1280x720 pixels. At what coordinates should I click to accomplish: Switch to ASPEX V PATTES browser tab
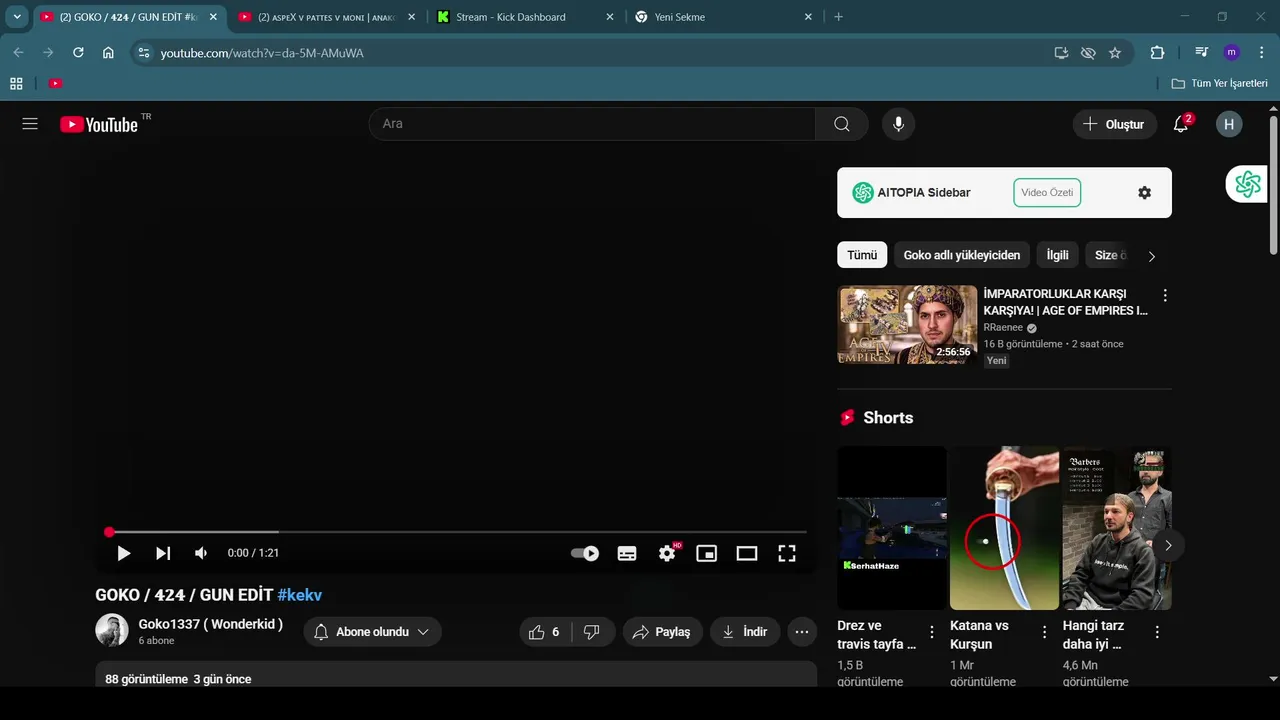coord(327,17)
